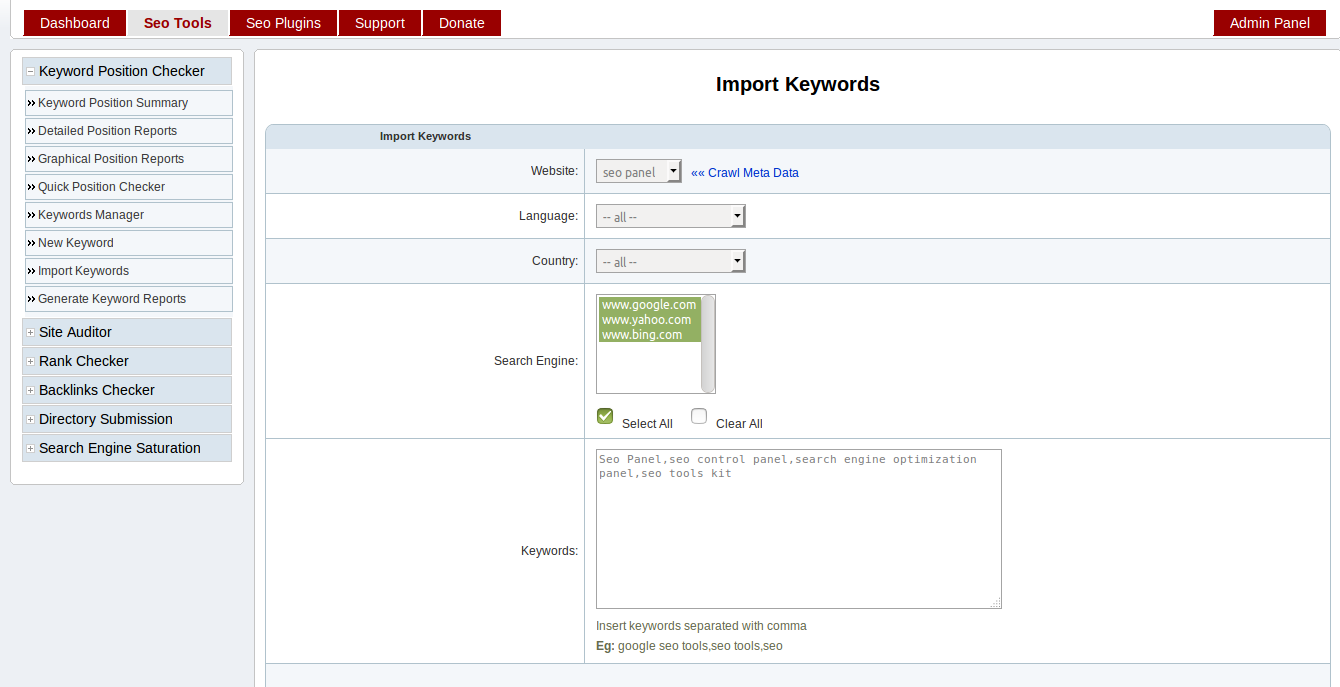Open Import Keywords in the sidebar
The width and height of the screenshot is (1340, 687).
pyautogui.click(x=129, y=271)
